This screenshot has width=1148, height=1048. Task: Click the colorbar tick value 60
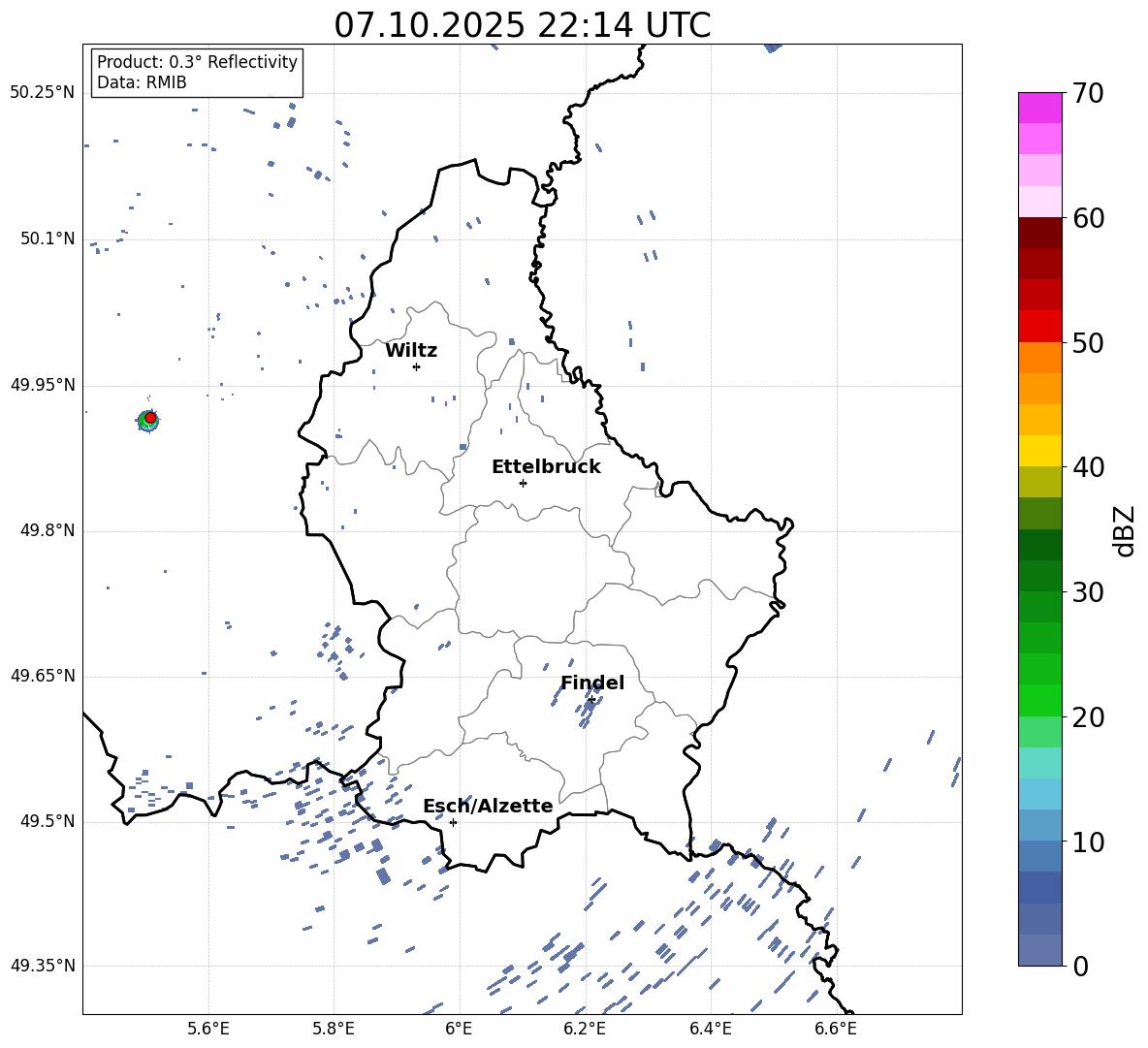point(1088,218)
